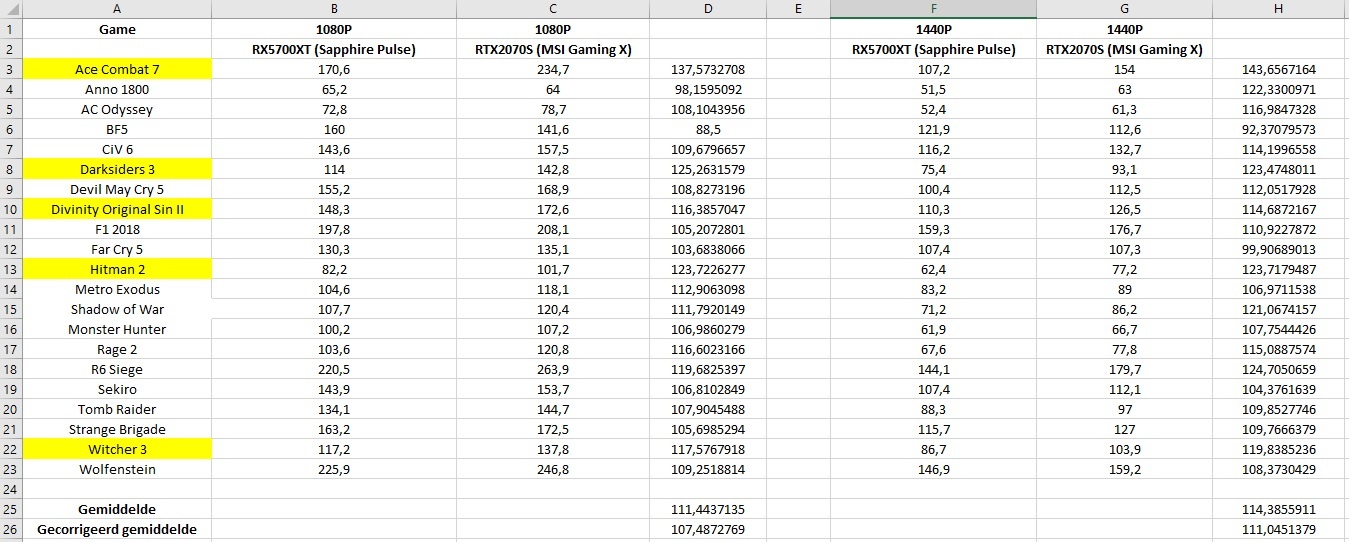Select percentage 125,2631579 for Darksiders 3

click(x=708, y=169)
